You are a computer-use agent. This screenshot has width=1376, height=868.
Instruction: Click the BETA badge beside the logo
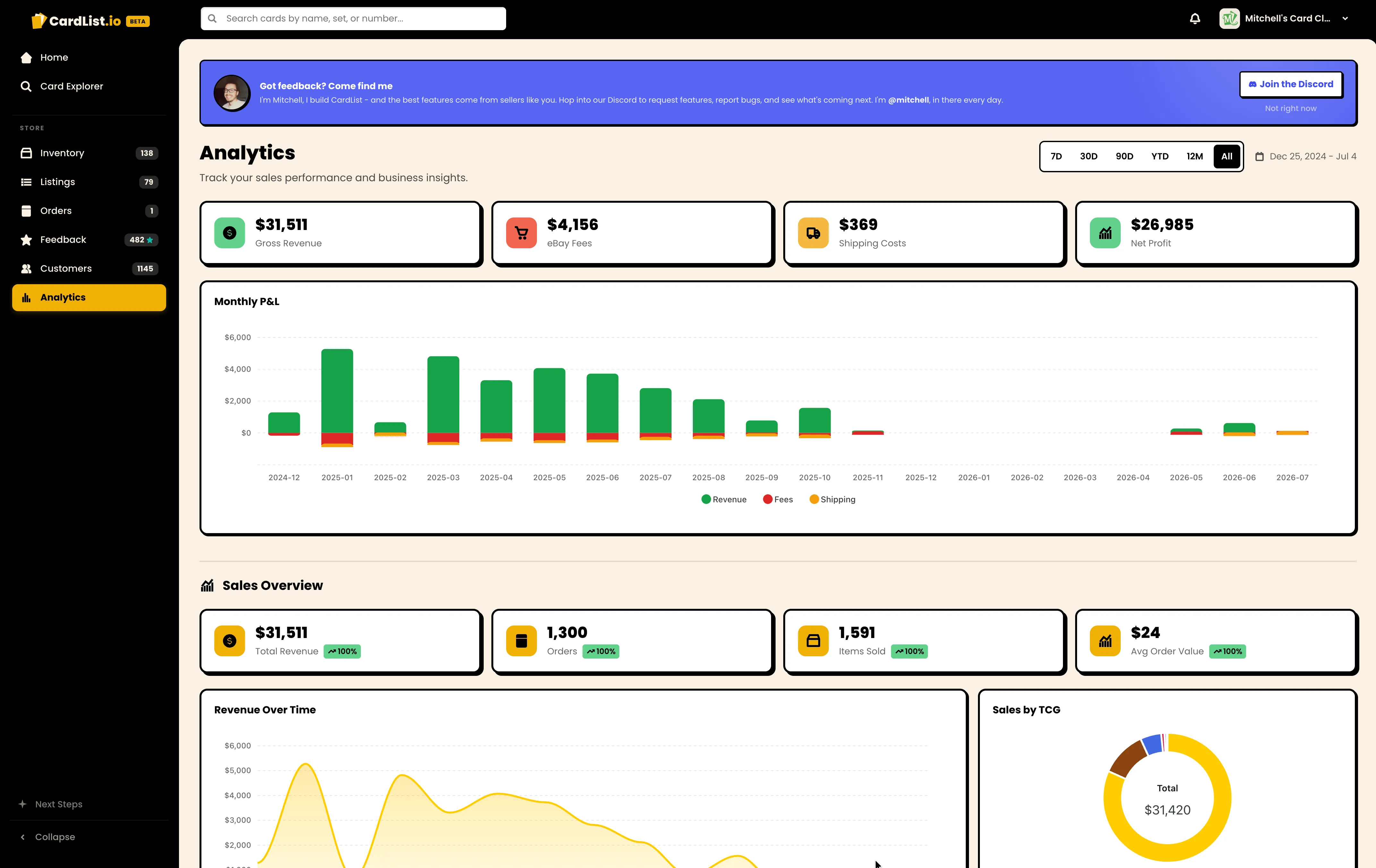click(x=138, y=22)
